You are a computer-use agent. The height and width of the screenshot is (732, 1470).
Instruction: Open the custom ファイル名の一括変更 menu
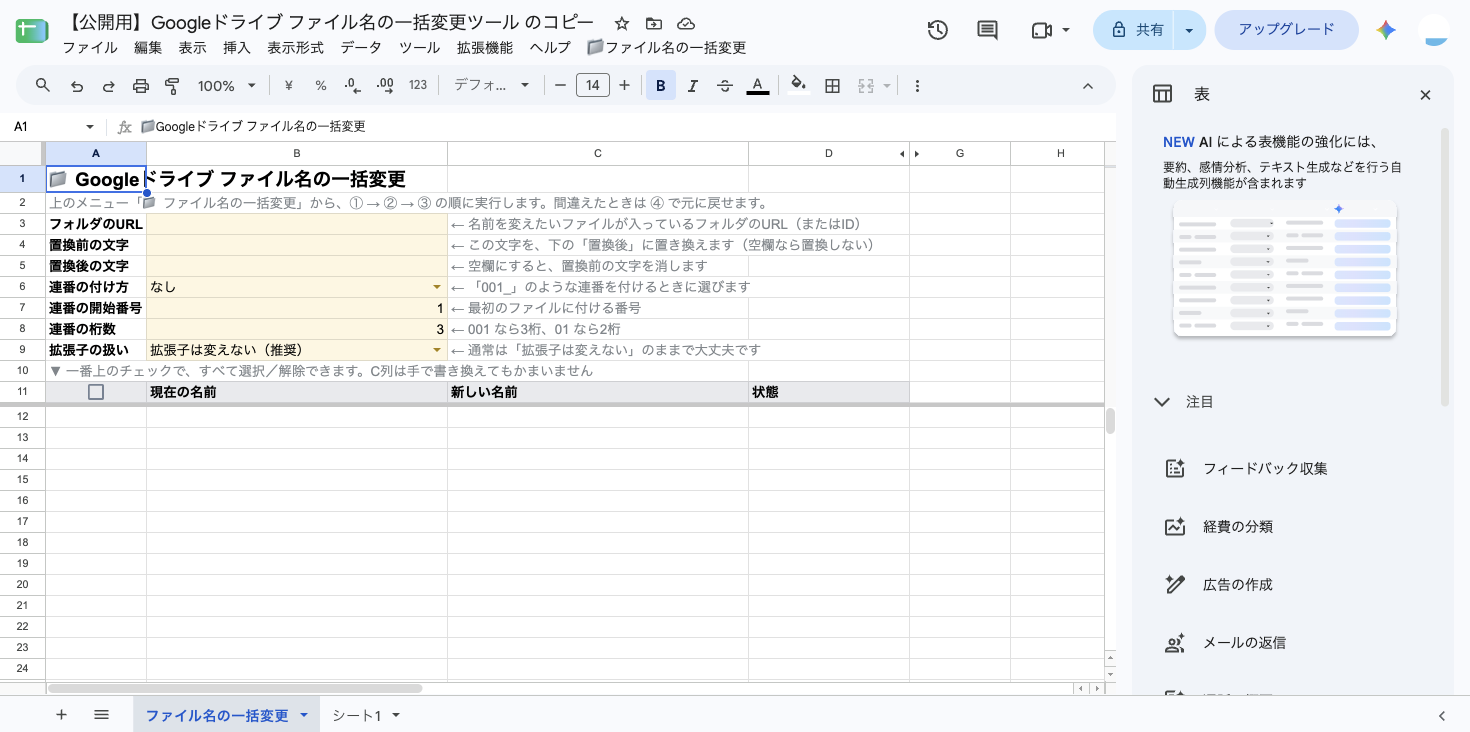666,48
